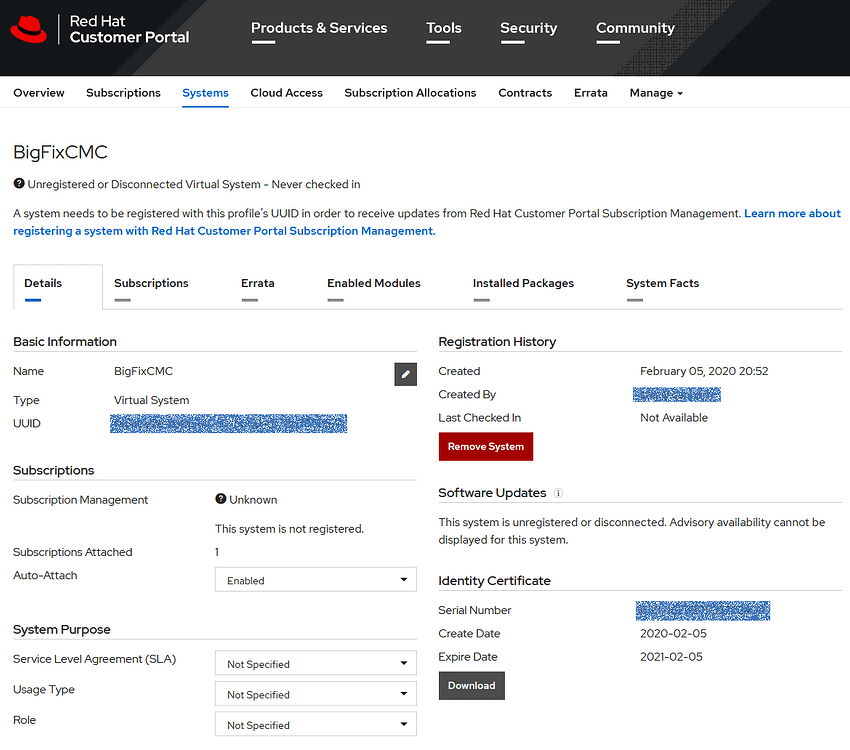Open the Installed Packages tab

click(x=523, y=283)
